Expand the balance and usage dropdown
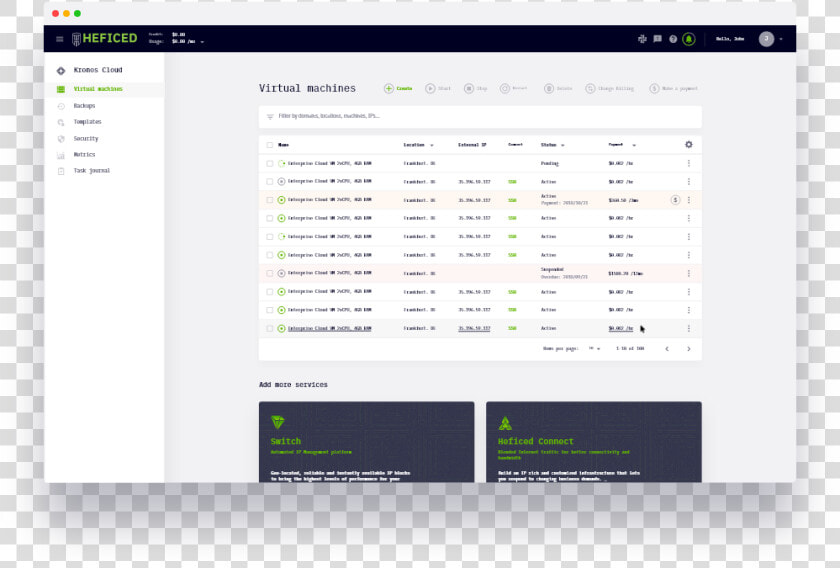 [x=202, y=42]
